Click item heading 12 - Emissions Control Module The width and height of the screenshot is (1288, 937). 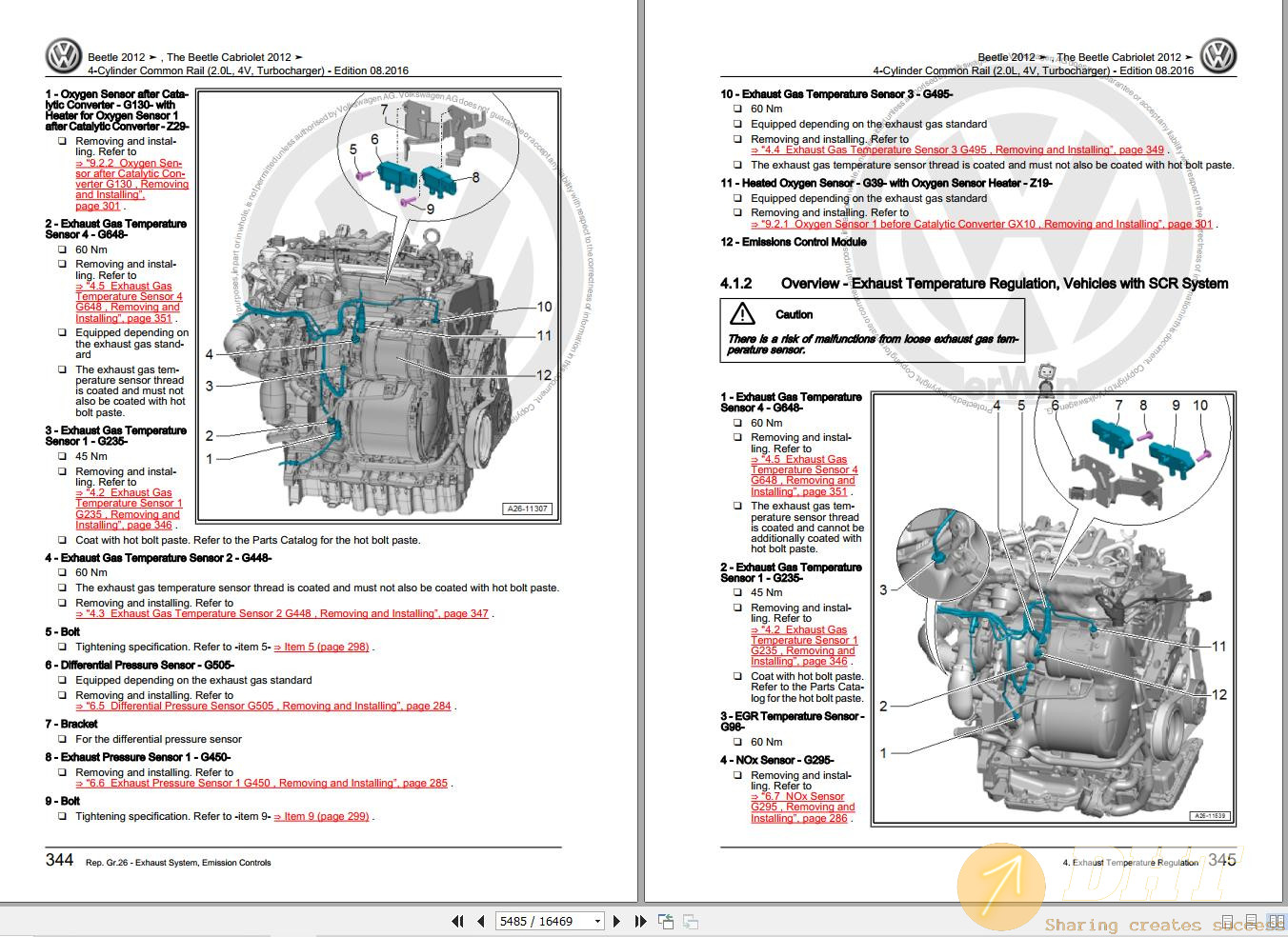(x=794, y=242)
